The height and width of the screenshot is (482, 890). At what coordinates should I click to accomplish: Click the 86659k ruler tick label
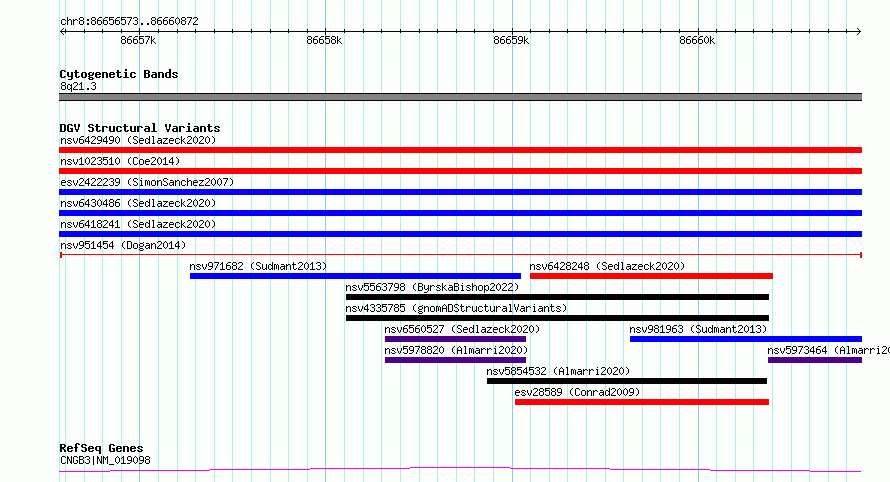[511, 41]
